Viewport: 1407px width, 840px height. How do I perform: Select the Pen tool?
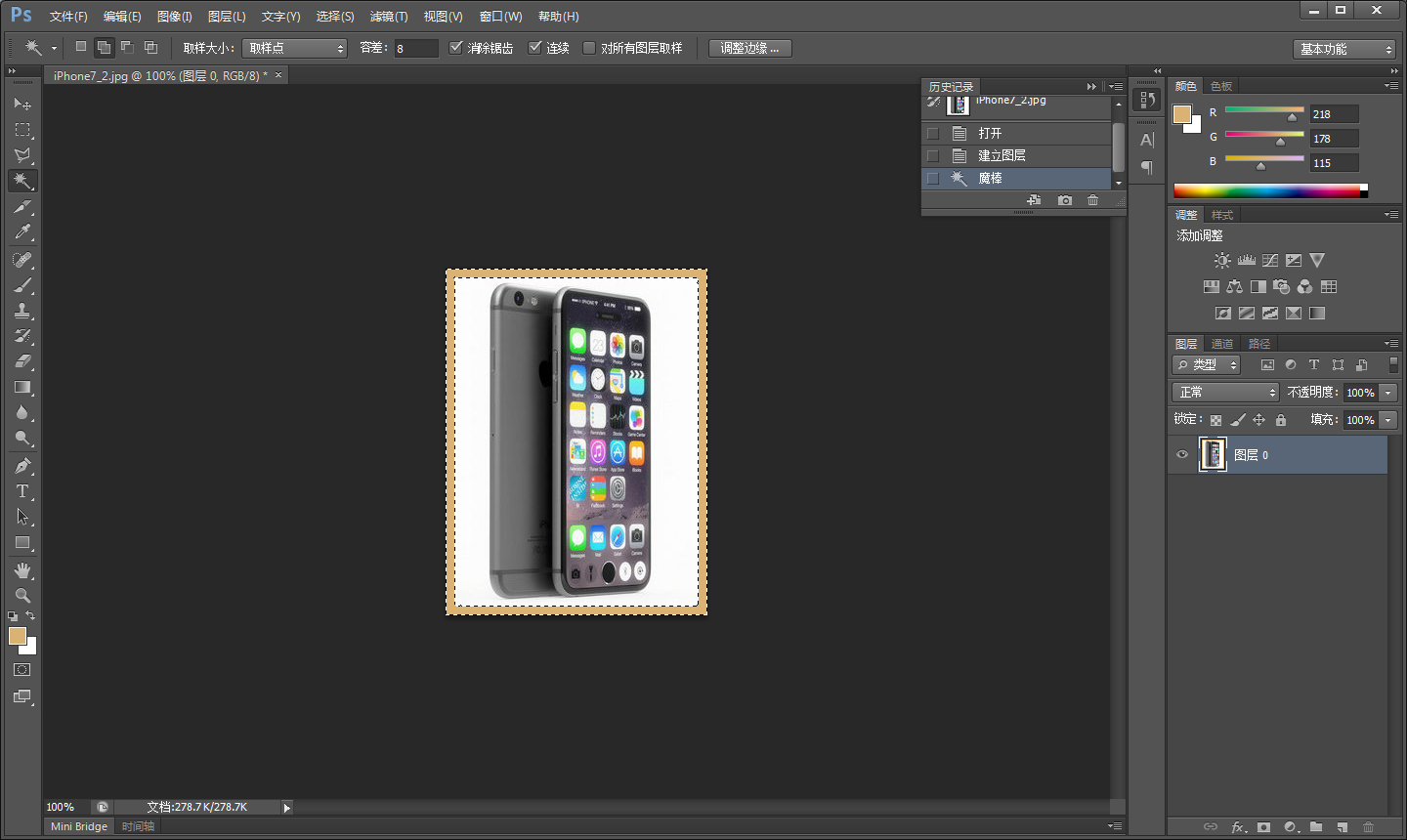coord(22,466)
